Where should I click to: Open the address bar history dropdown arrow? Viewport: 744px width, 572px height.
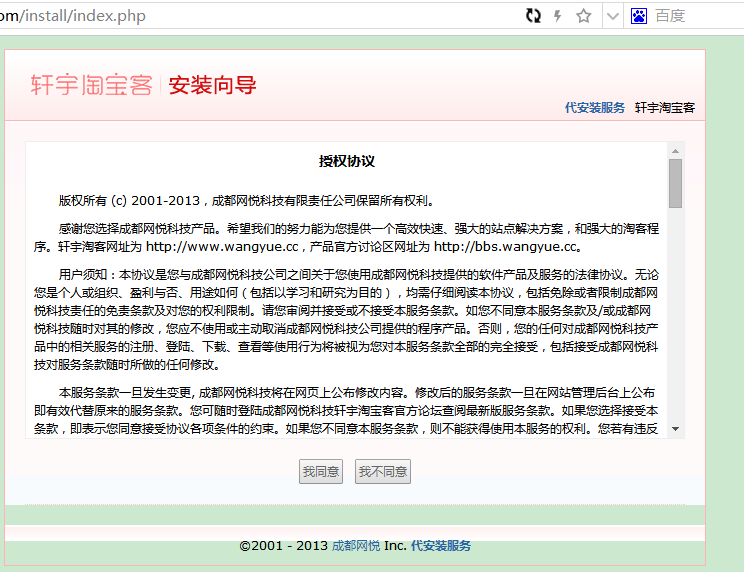[x=609, y=16]
